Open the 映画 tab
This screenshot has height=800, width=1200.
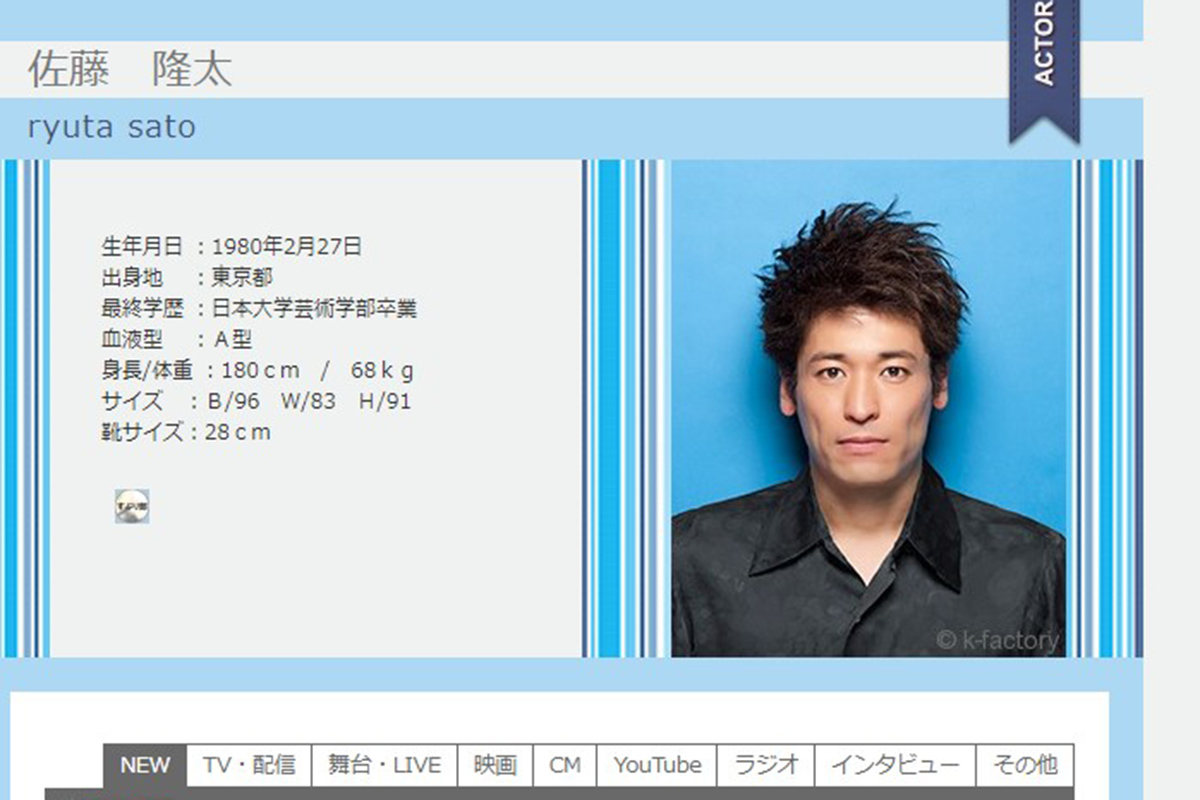(495, 766)
